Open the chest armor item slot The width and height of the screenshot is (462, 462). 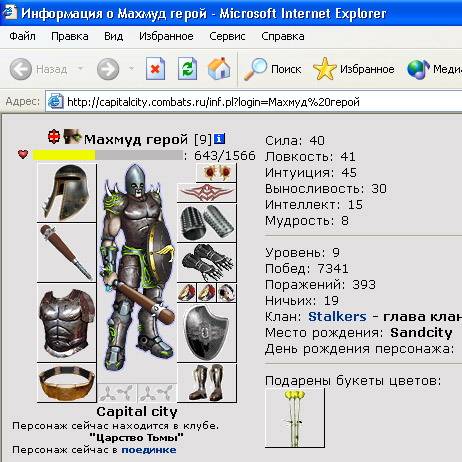coord(67,322)
